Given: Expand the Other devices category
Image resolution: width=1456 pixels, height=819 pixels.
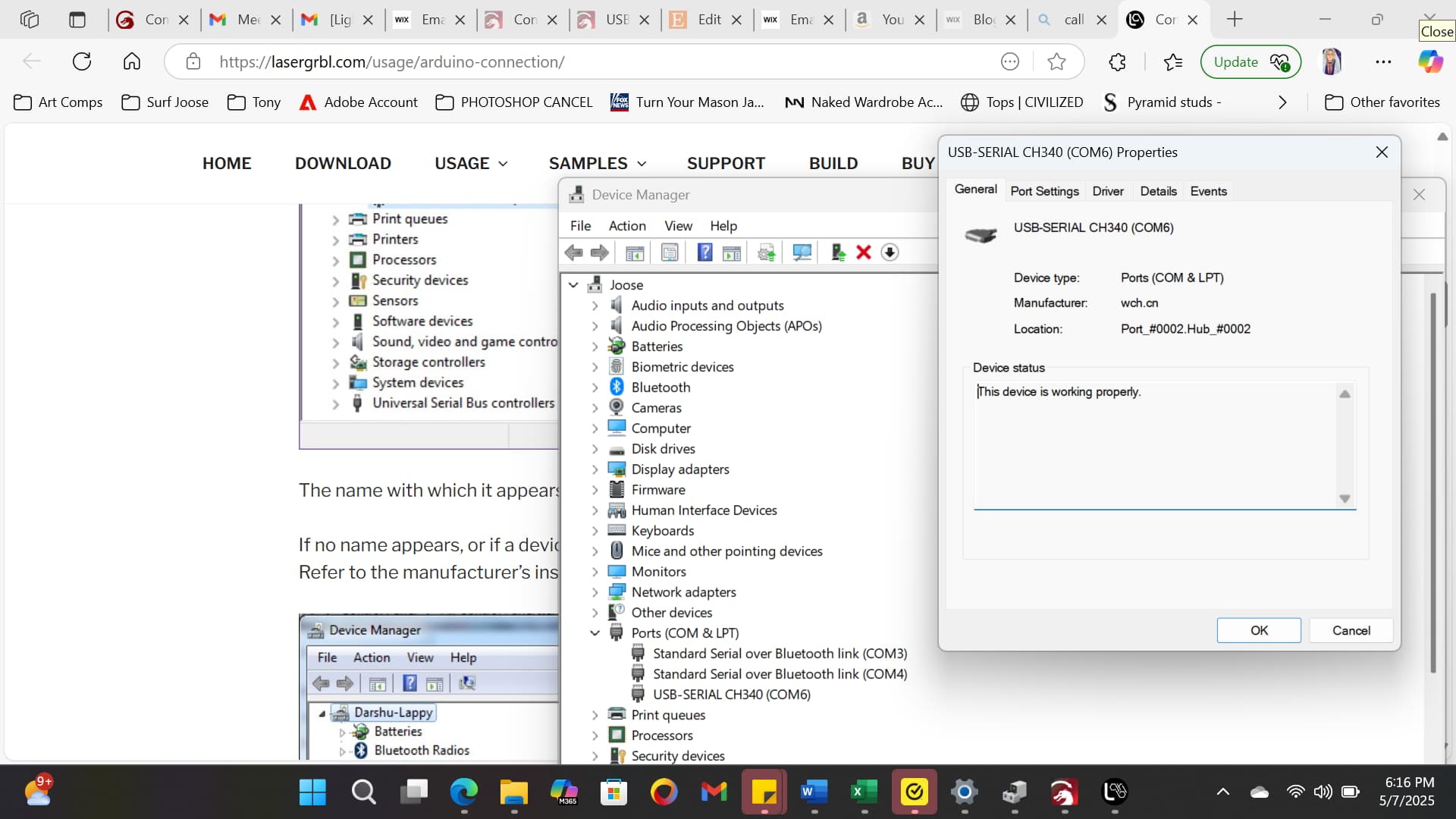Looking at the screenshot, I should pos(595,613).
